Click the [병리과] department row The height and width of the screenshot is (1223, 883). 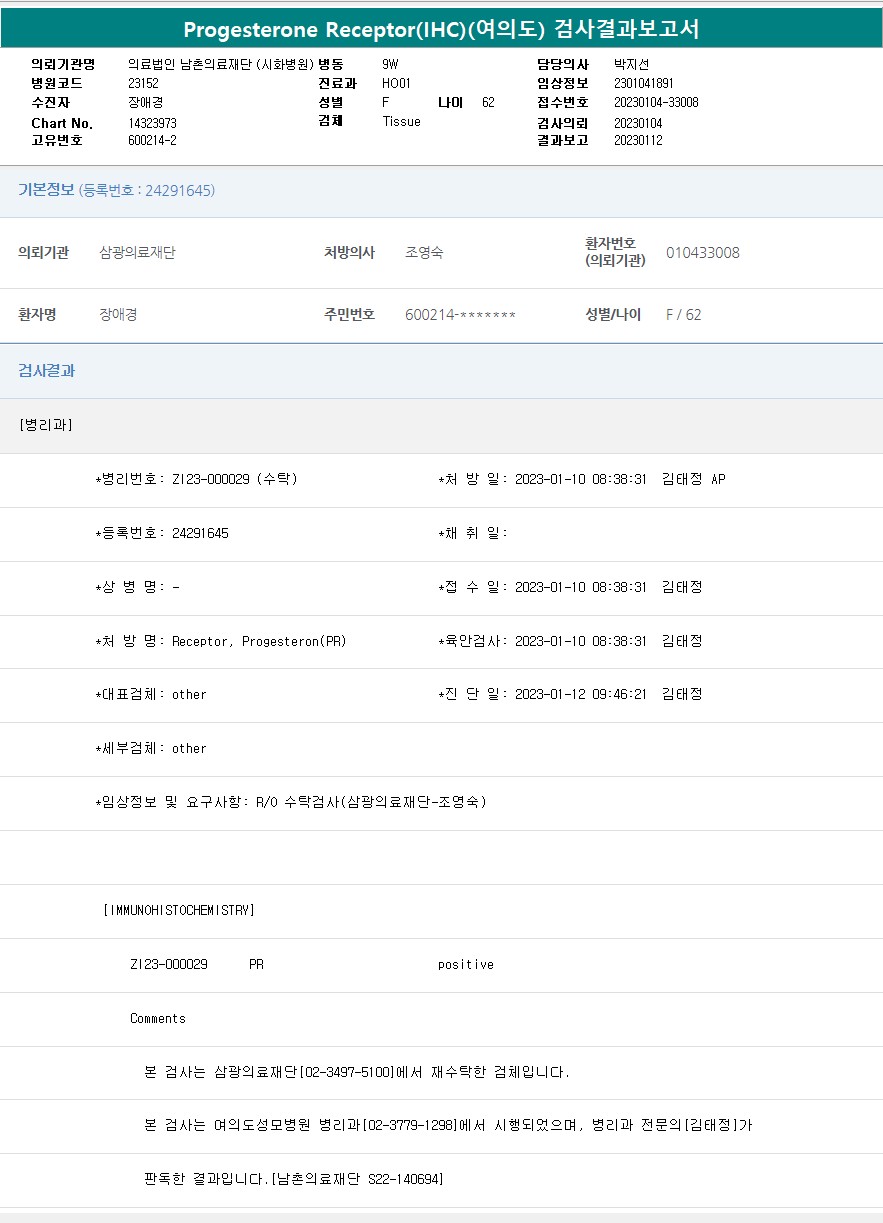click(x=46, y=425)
